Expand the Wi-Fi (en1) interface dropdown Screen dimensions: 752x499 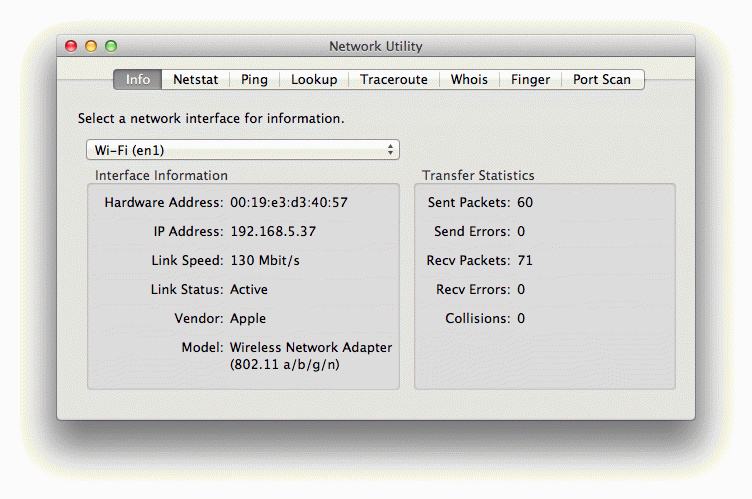point(242,150)
